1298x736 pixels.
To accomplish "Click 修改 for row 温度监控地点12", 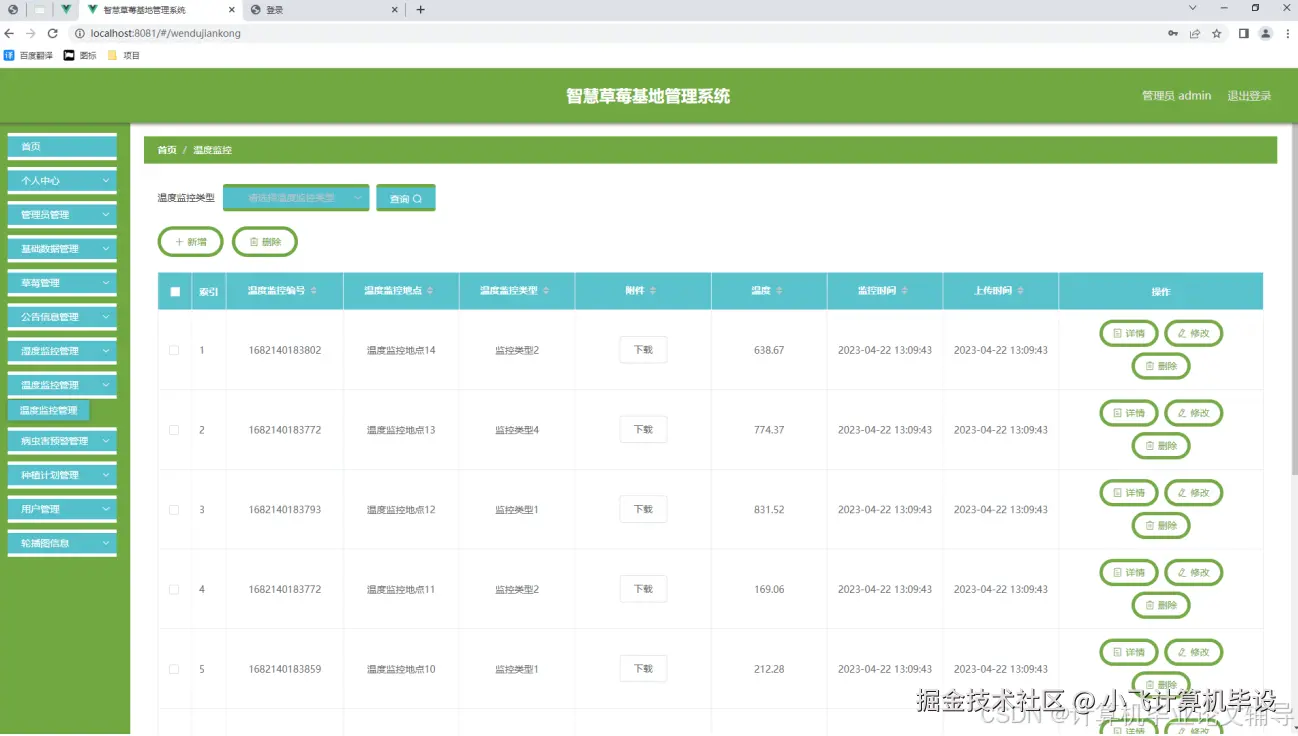I will (1194, 492).
